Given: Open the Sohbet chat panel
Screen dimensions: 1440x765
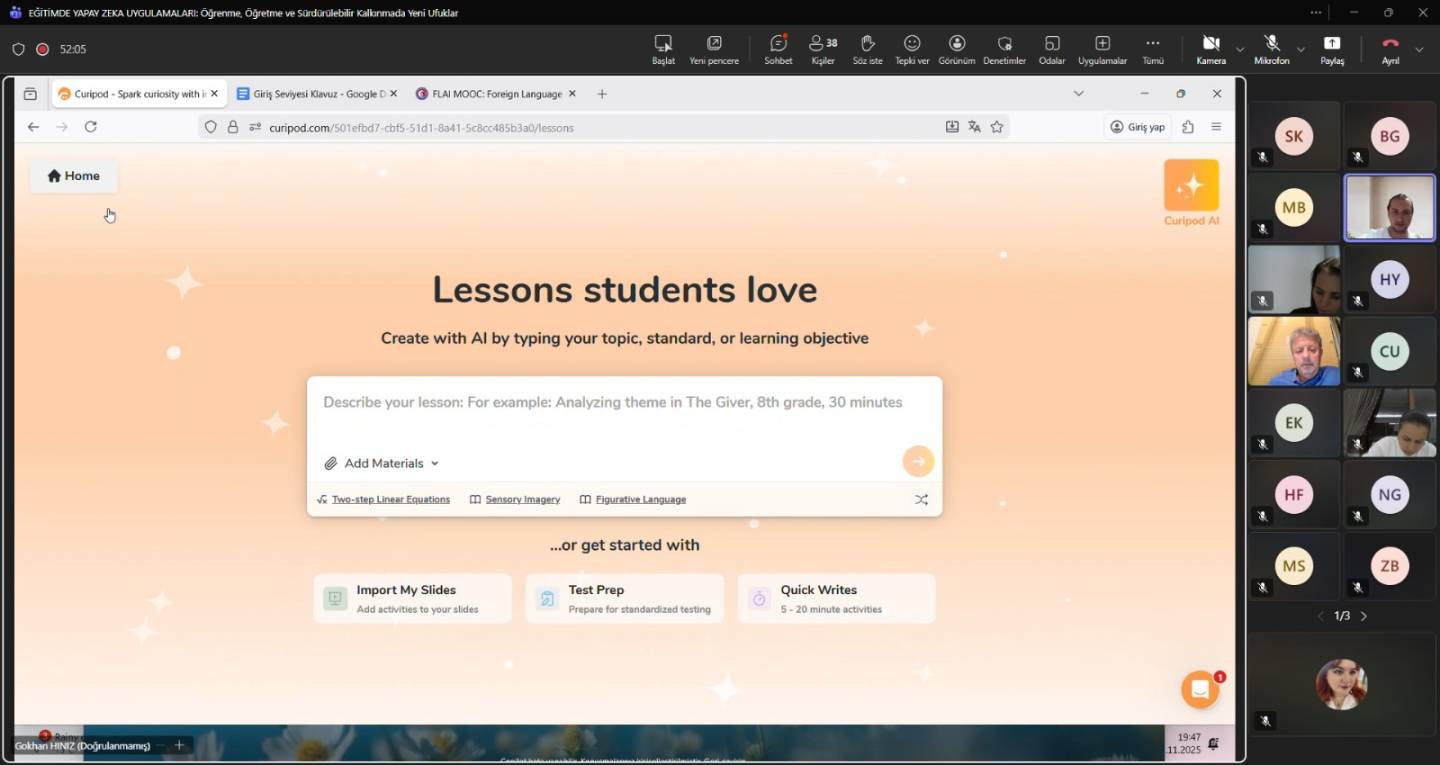Looking at the screenshot, I should pyautogui.click(x=778, y=49).
